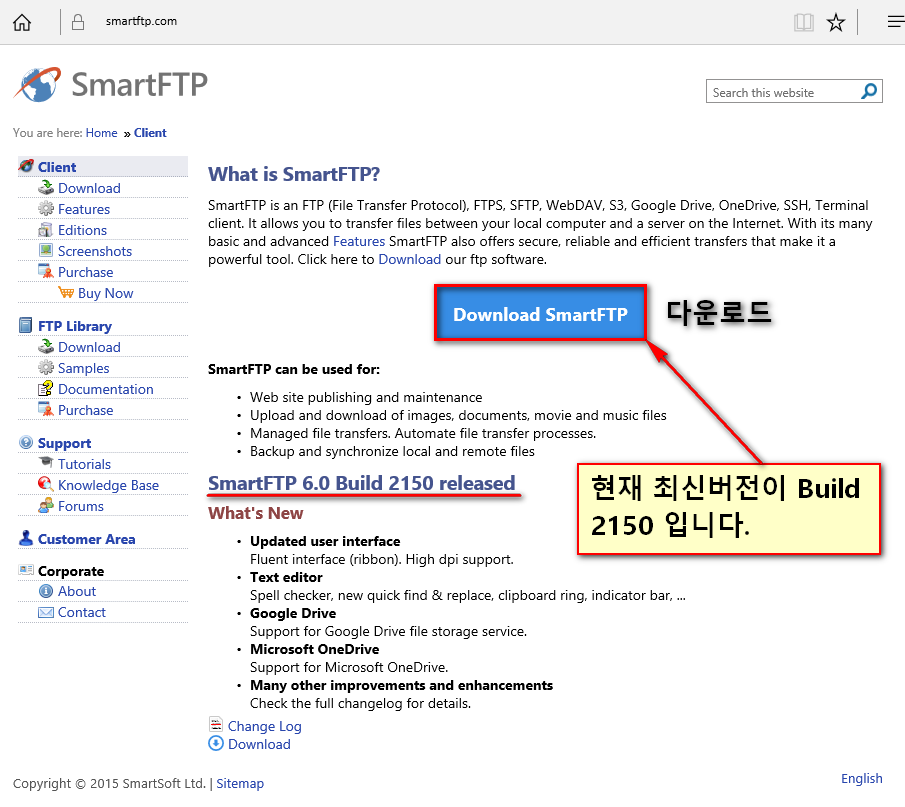Visit the Forums link
This screenshot has width=905, height=807.
click(x=80, y=506)
